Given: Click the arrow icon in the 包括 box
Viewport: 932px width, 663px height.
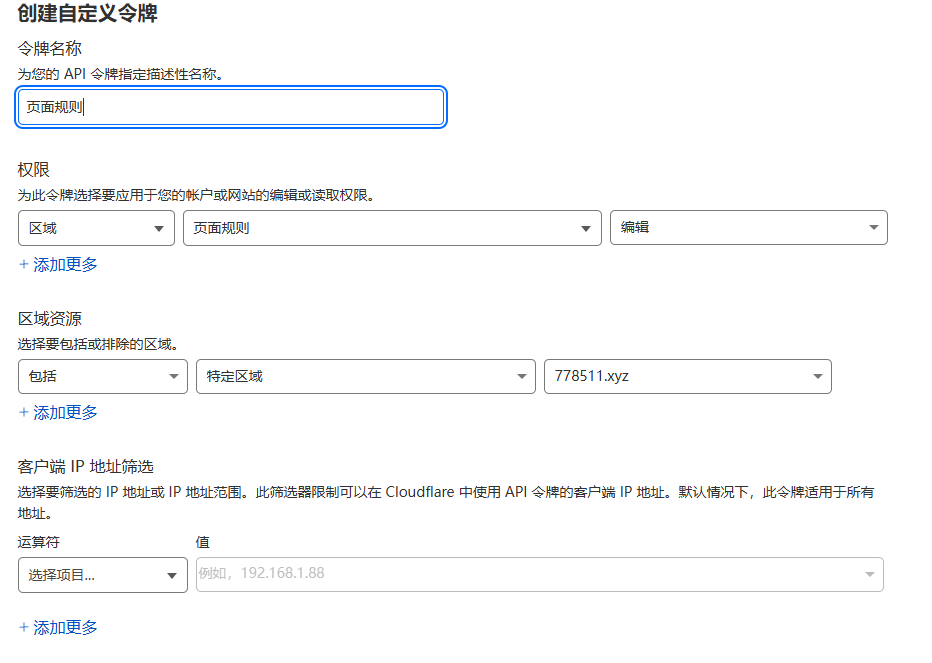Looking at the screenshot, I should click(x=172, y=377).
